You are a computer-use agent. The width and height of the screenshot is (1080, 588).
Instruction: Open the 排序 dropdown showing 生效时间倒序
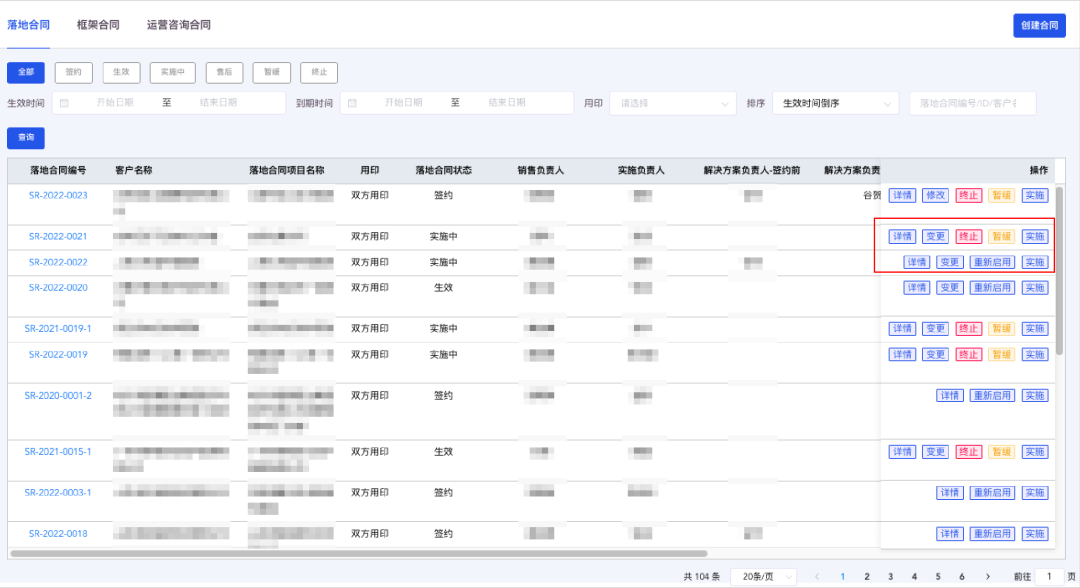pos(835,103)
